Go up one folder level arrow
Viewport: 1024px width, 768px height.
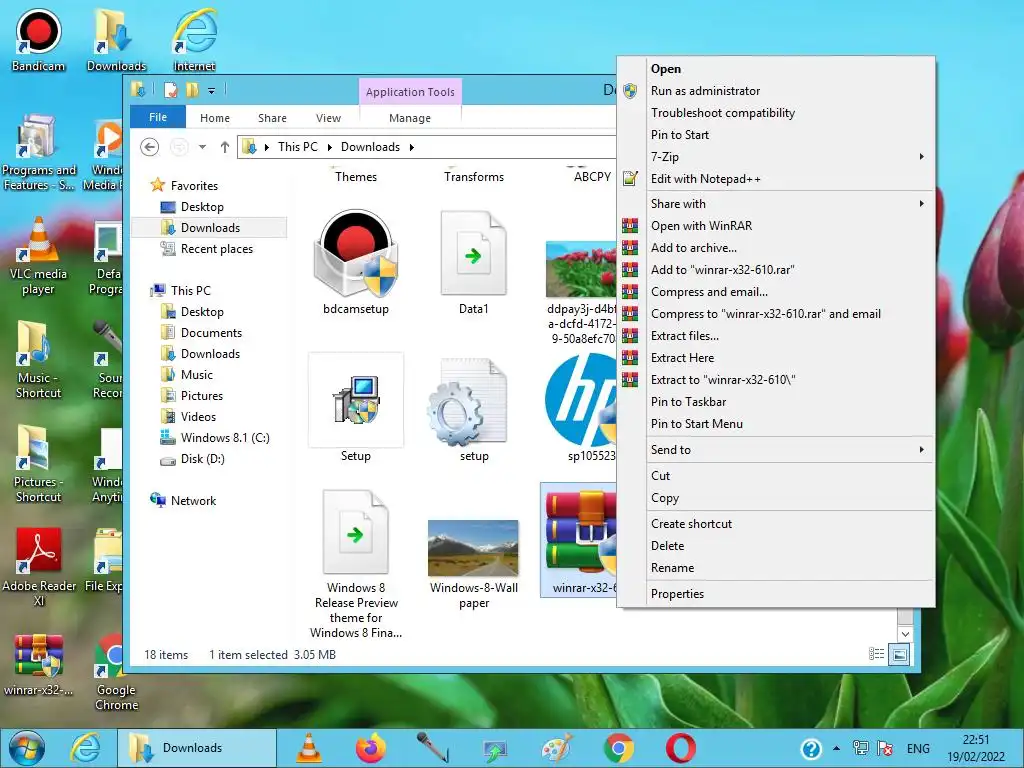[x=225, y=147]
